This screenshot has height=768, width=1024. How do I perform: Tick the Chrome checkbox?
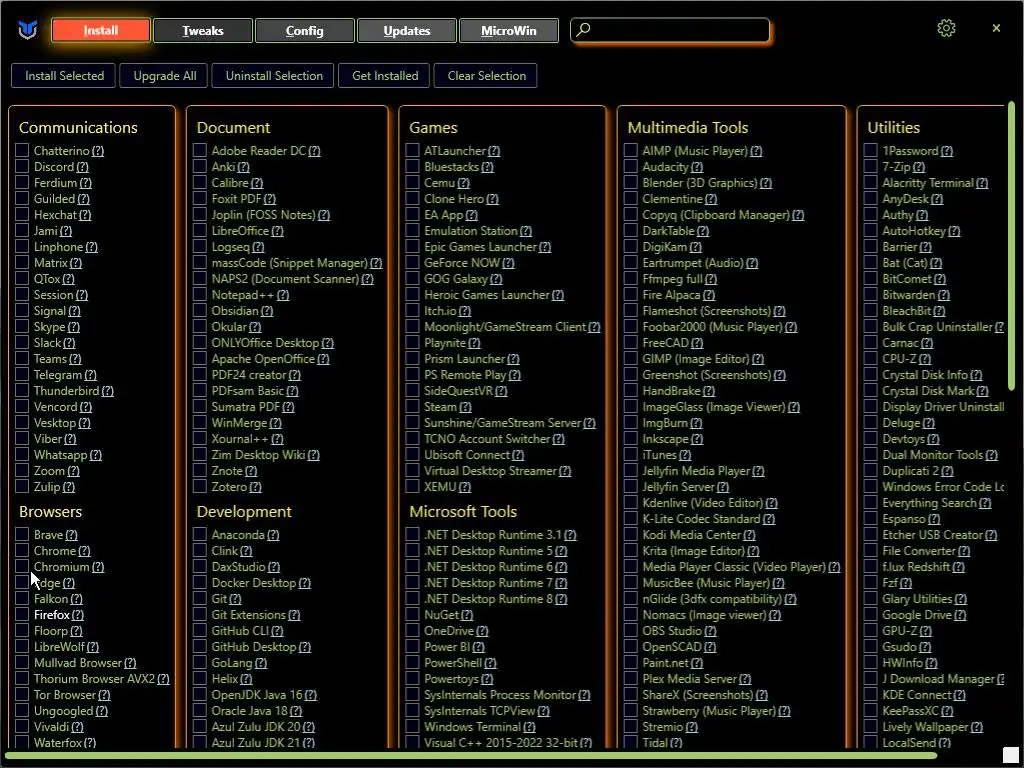[22, 551]
